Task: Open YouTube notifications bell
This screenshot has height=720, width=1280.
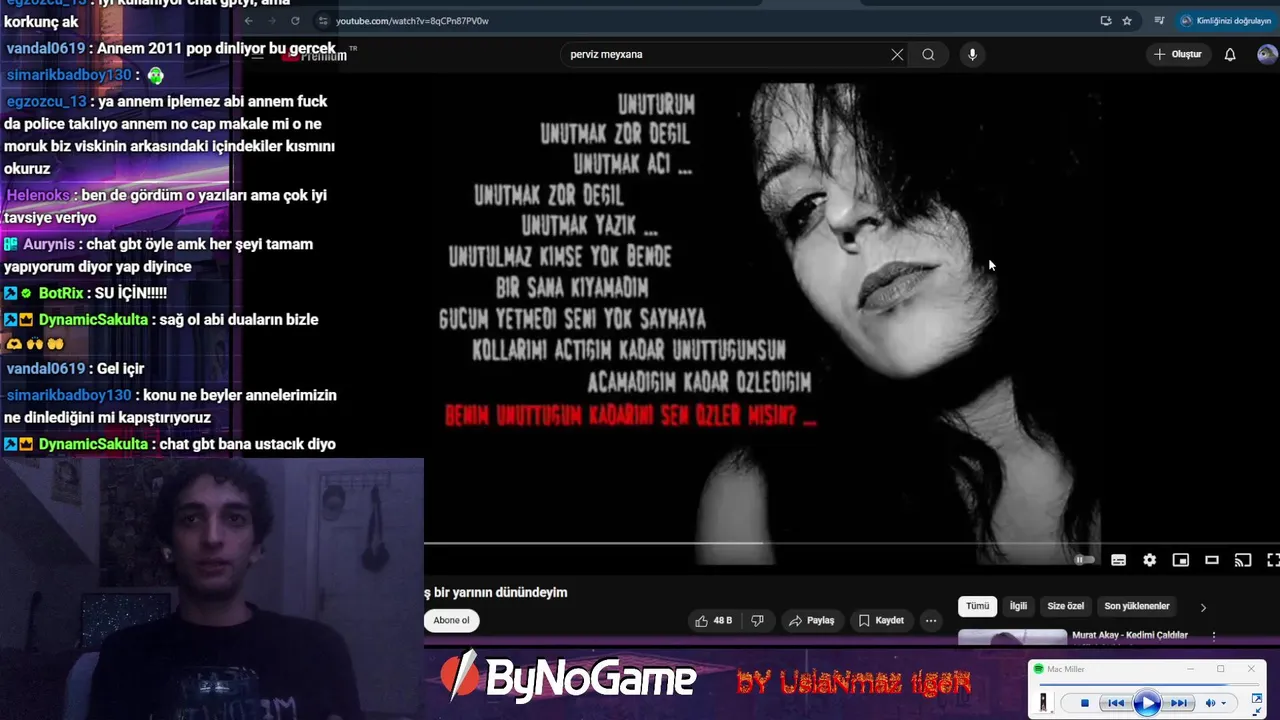Action: click(1230, 55)
